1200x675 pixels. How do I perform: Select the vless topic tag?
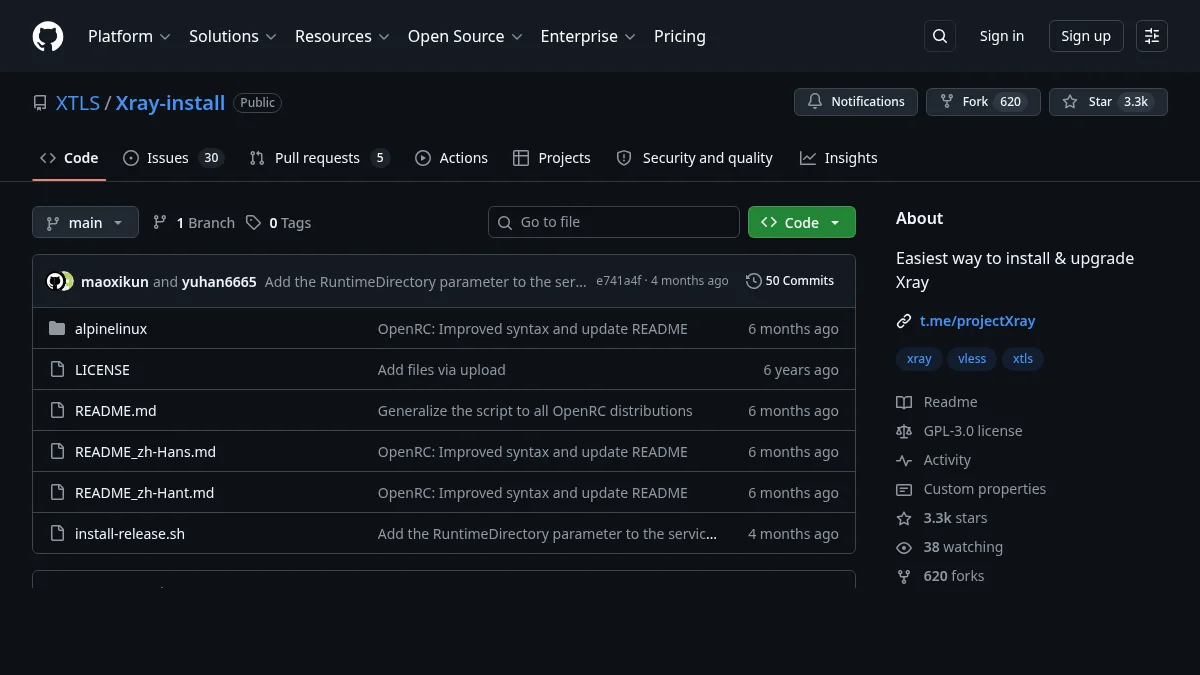tap(972, 359)
